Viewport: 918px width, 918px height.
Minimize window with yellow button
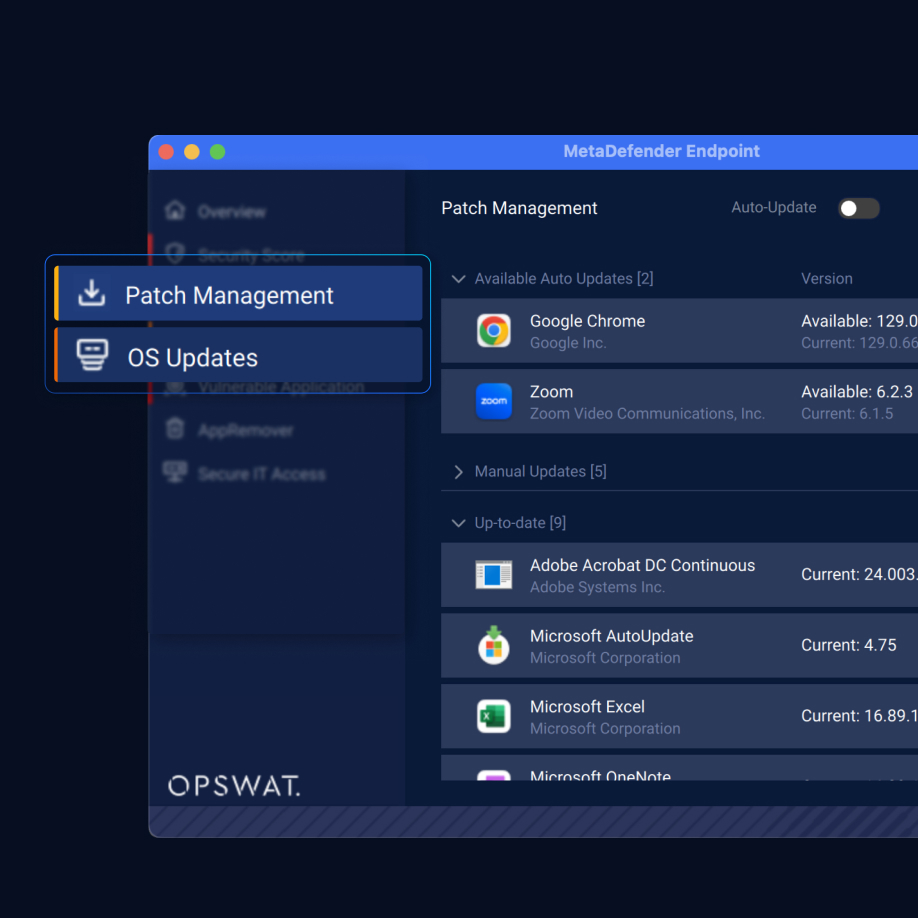point(192,152)
